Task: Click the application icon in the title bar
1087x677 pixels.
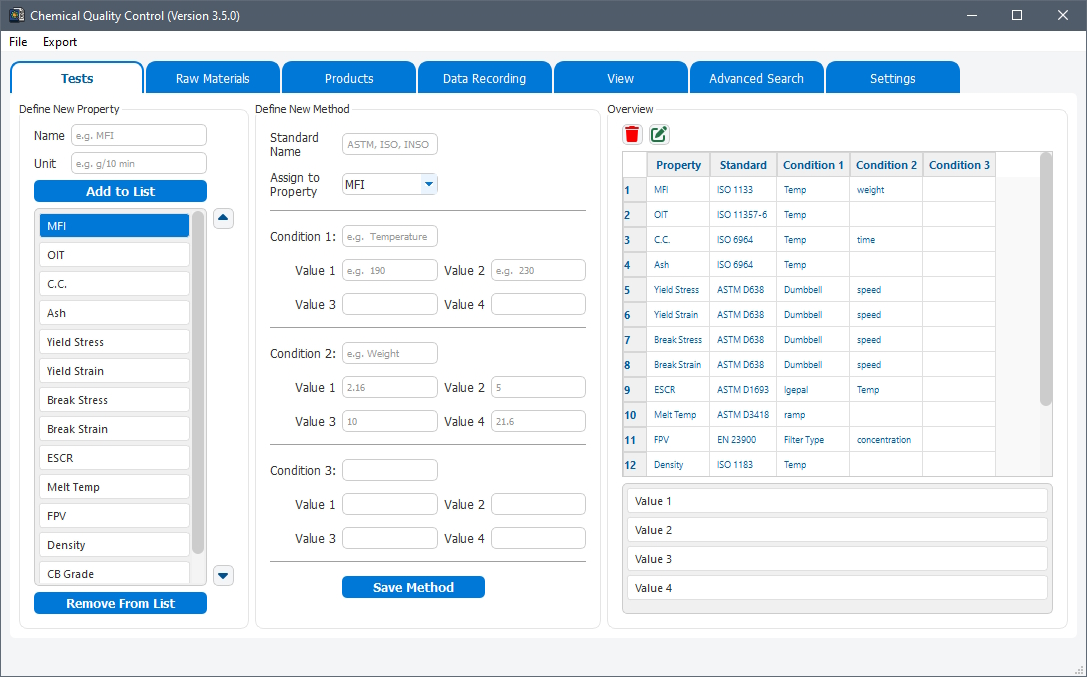Action: [16, 15]
